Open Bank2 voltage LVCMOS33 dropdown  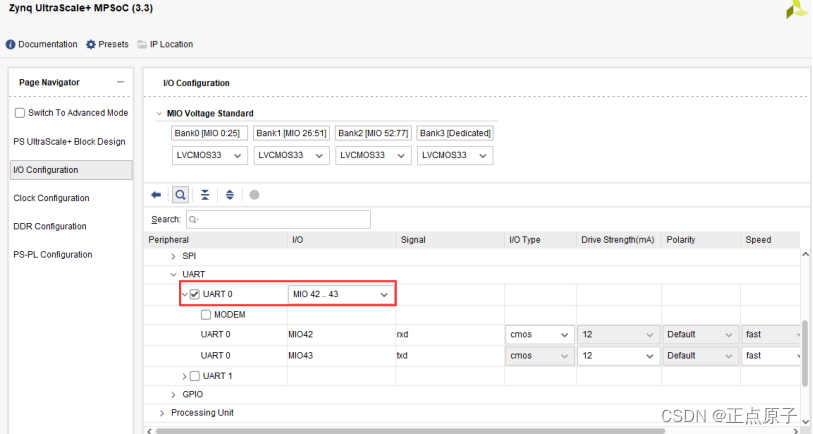coord(373,156)
